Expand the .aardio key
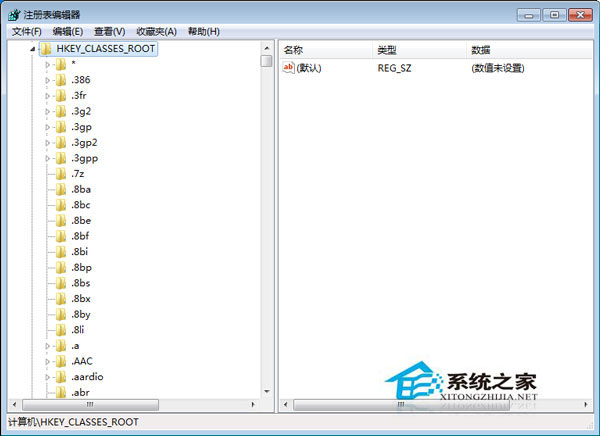 [x=47, y=377]
